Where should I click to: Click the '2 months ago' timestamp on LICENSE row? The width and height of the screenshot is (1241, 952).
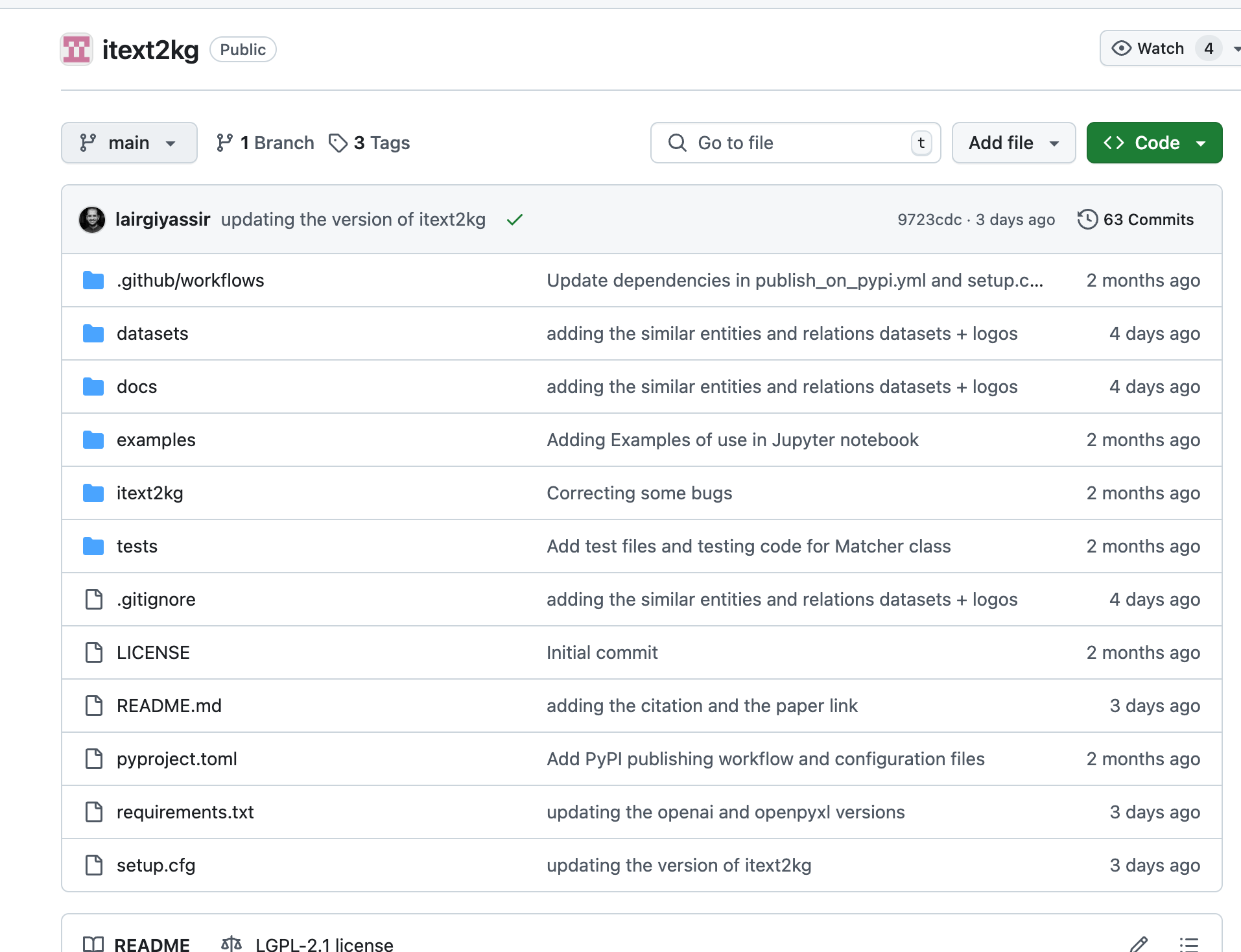(1143, 653)
